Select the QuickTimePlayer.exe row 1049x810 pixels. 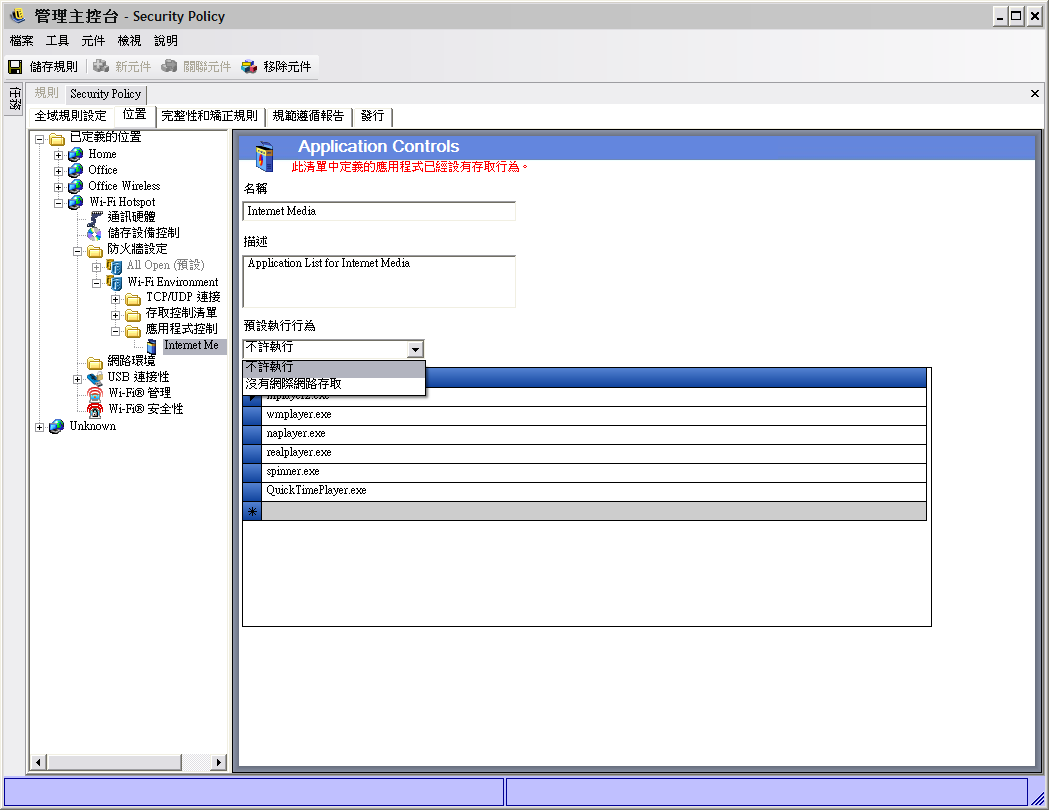click(x=585, y=491)
